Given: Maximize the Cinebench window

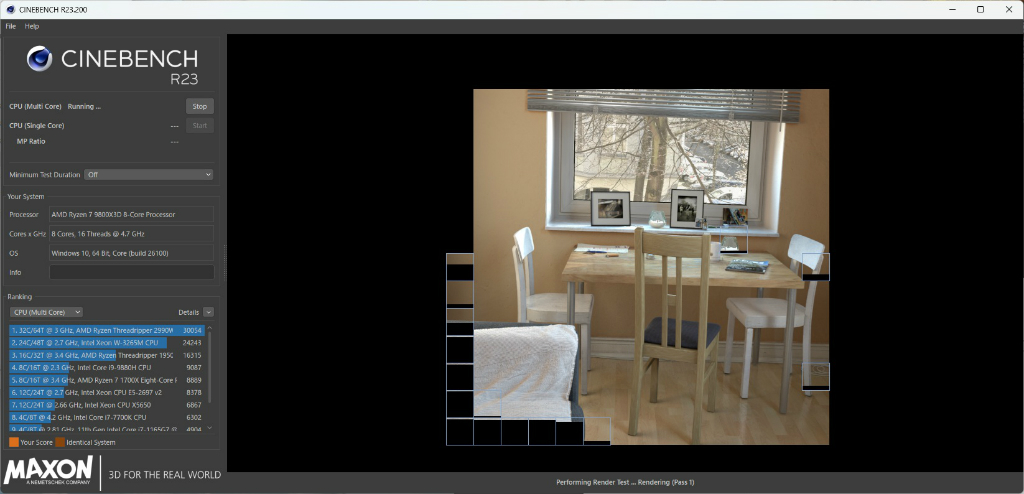Looking at the screenshot, I should coord(980,9).
